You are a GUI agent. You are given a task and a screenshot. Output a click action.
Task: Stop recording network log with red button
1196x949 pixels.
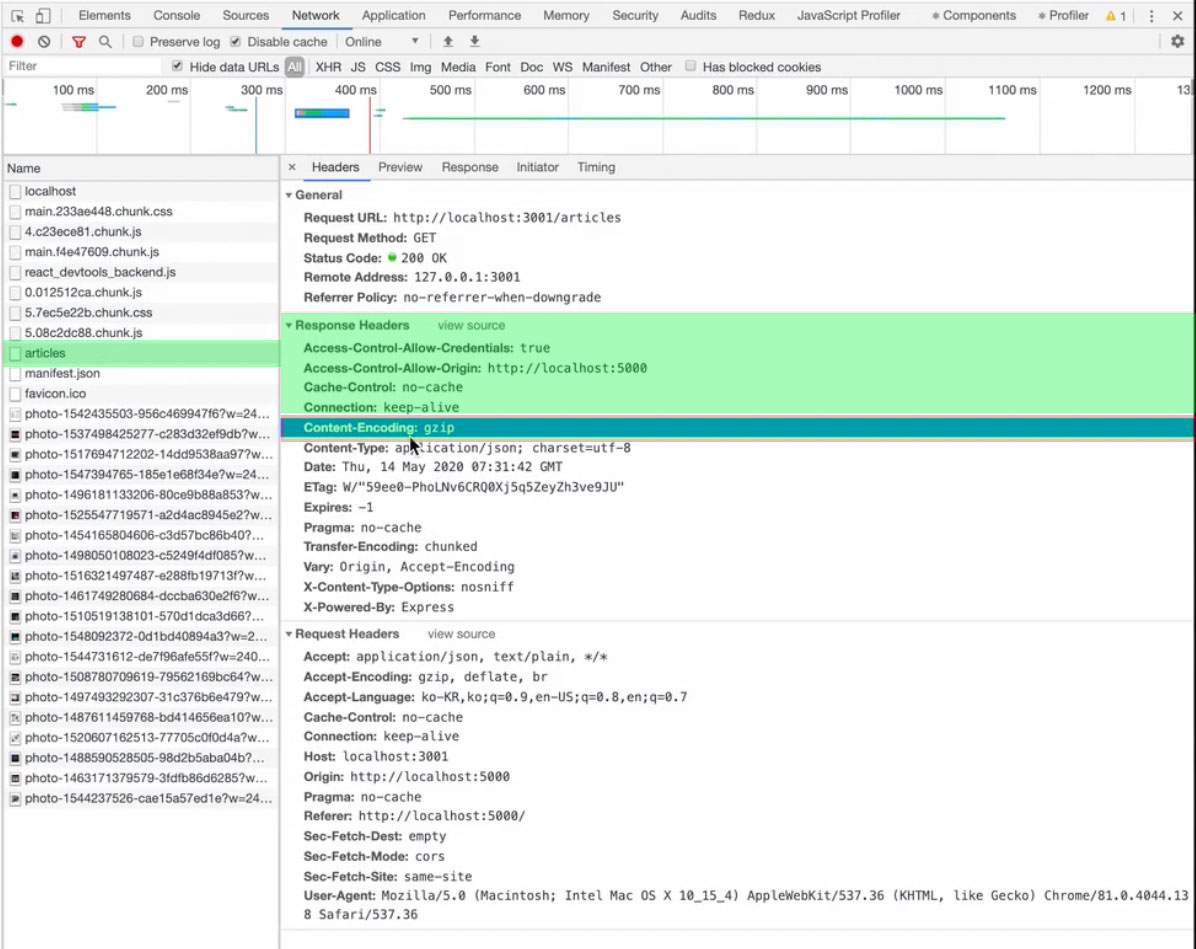click(x=17, y=41)
